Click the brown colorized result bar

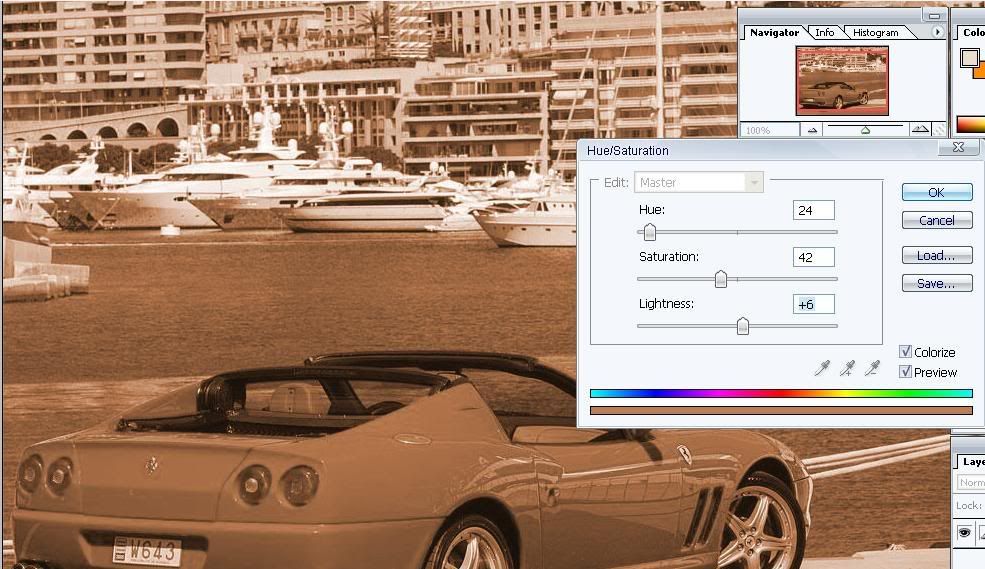pyautogui.click(x=781, y=410)
